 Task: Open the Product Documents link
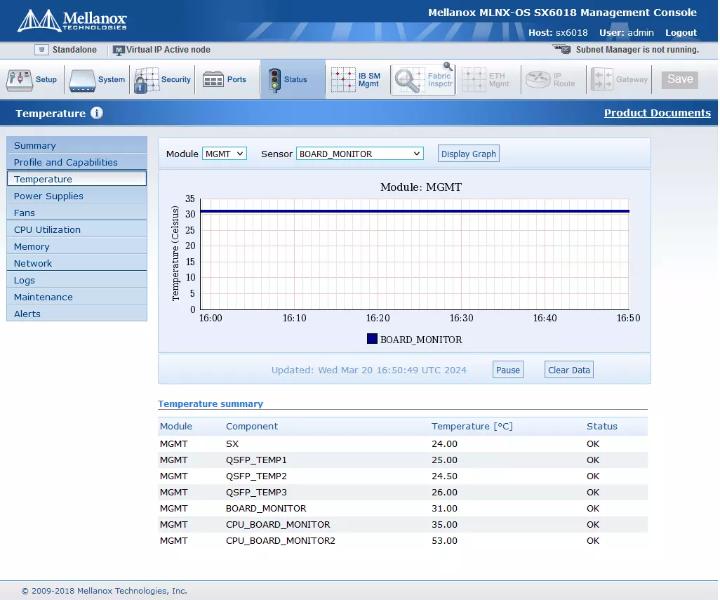[657, 113]
